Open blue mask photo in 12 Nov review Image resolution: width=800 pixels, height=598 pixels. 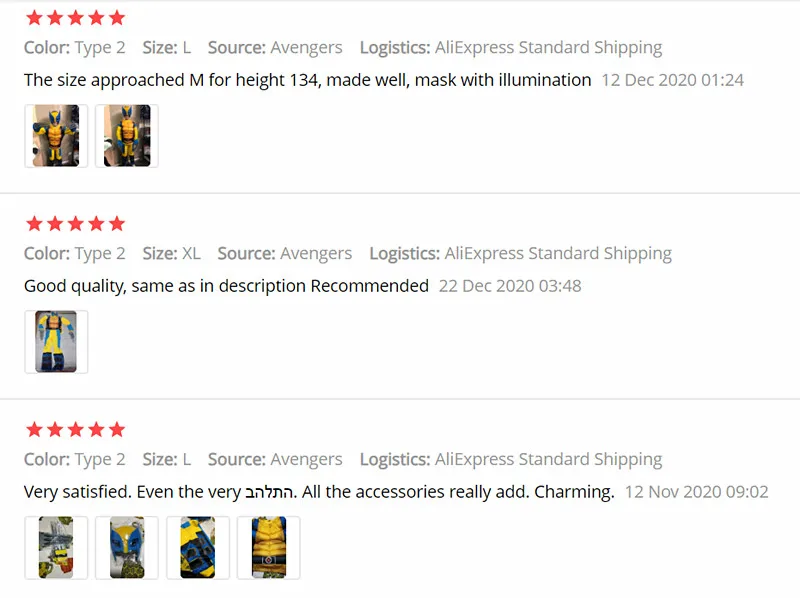point(127,547)
